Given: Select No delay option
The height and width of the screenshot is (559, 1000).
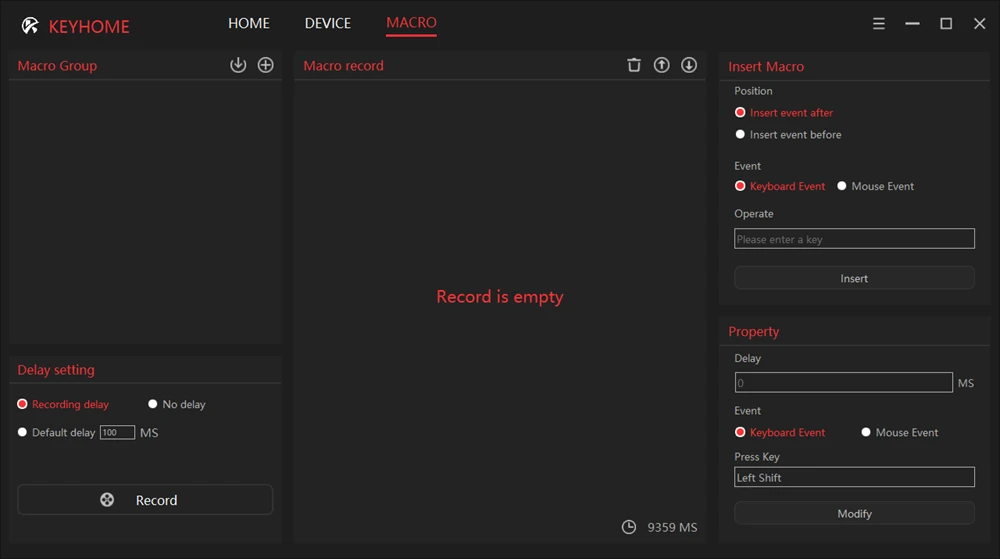Looking at the screenshot, I should [x=177, y=404].
